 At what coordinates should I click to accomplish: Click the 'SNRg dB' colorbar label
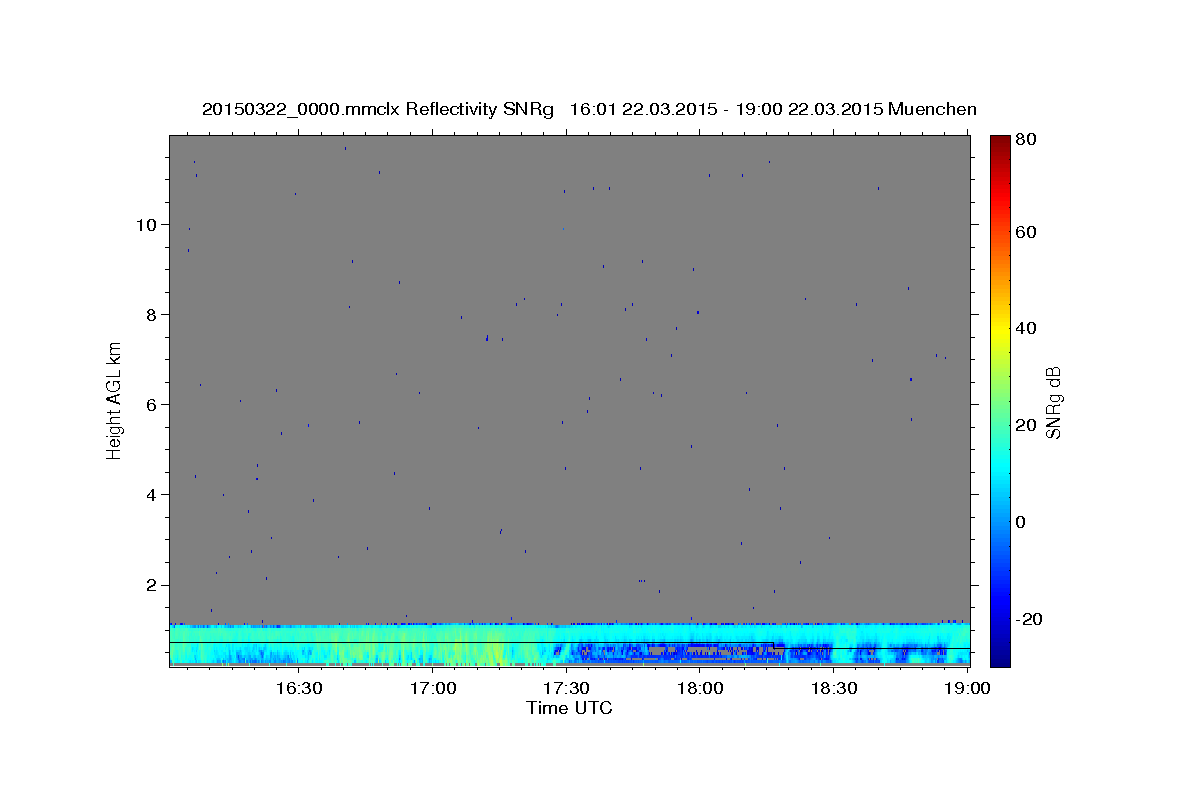tap(1053, 402)
